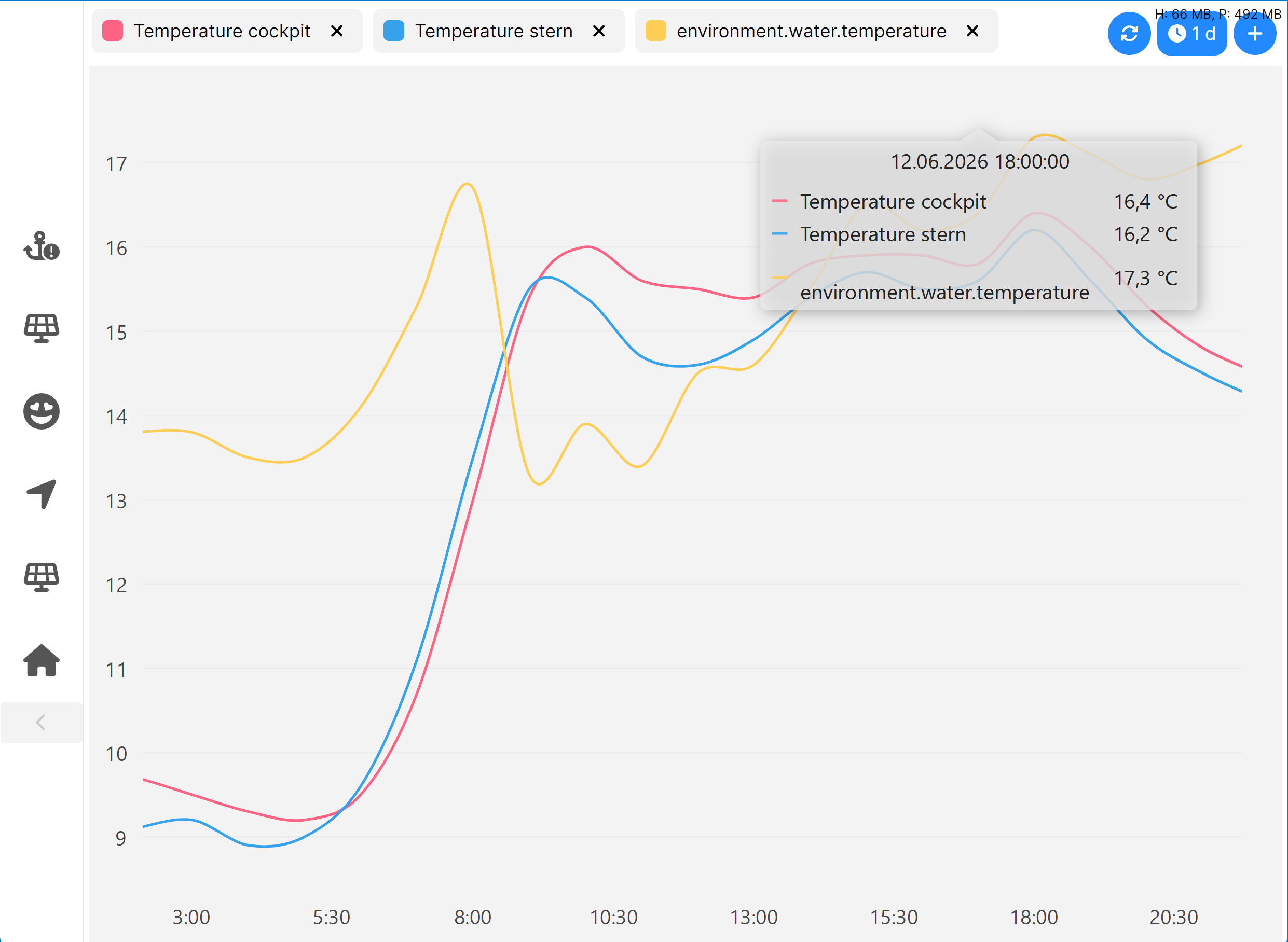Refresh the chart data
The height and width of the screenshot is (942, 1288).
1129,34
